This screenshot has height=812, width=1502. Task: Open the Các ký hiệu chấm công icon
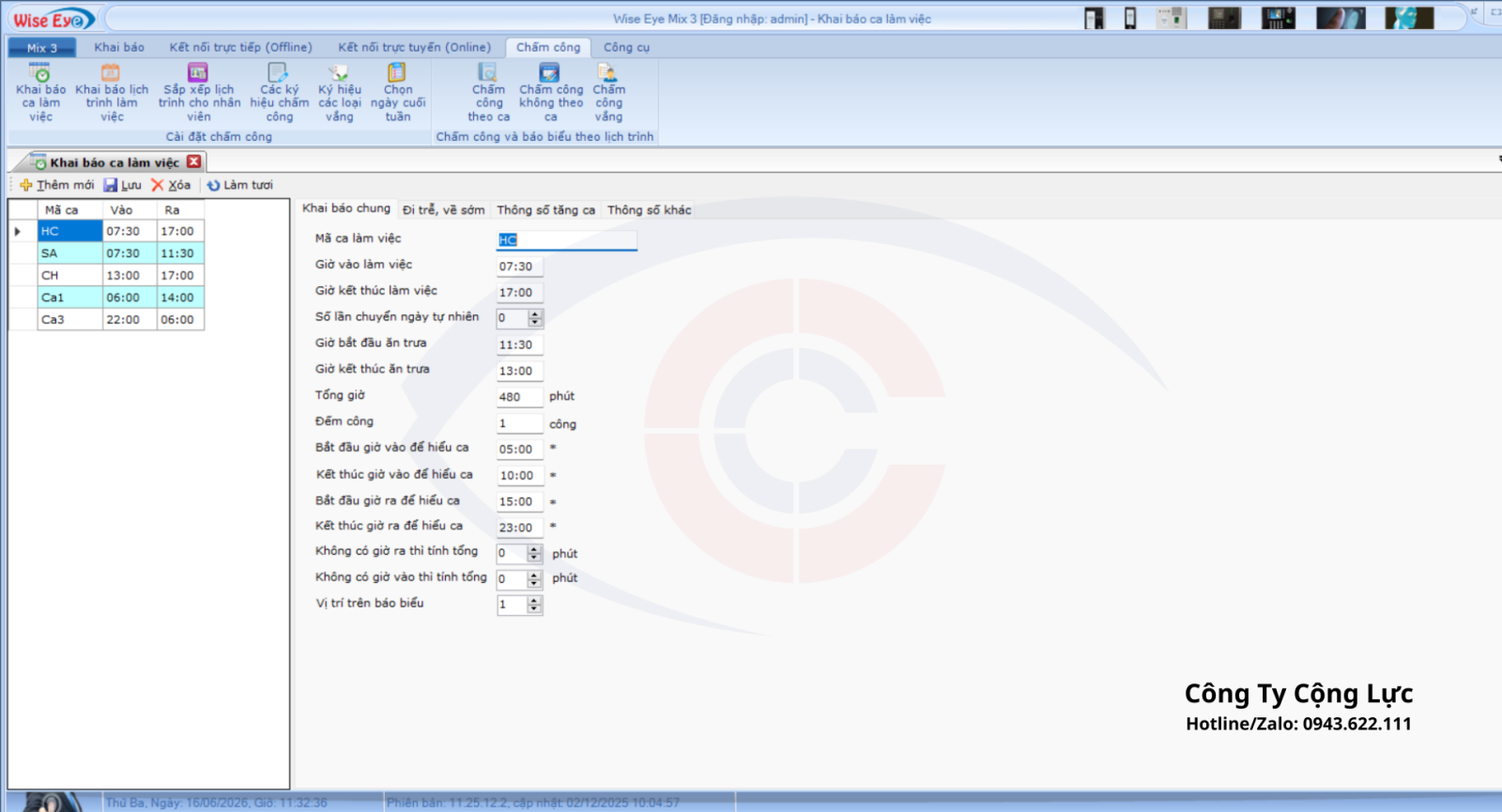click(278, 72)
